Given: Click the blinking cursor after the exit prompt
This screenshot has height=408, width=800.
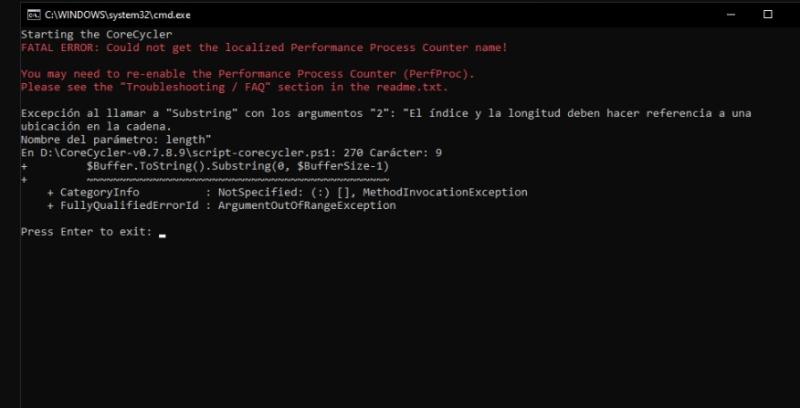Looking at the screenshot, I should point(162,235).
